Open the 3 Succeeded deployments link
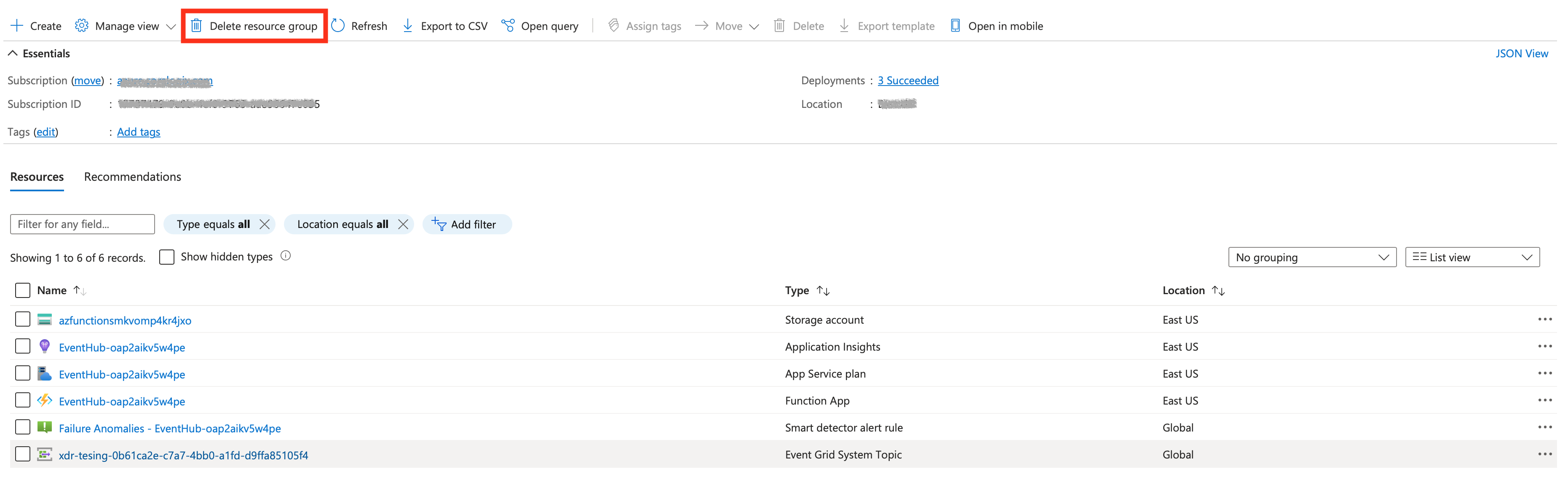Screen dimensions: 1568x504 pos(907,80)
